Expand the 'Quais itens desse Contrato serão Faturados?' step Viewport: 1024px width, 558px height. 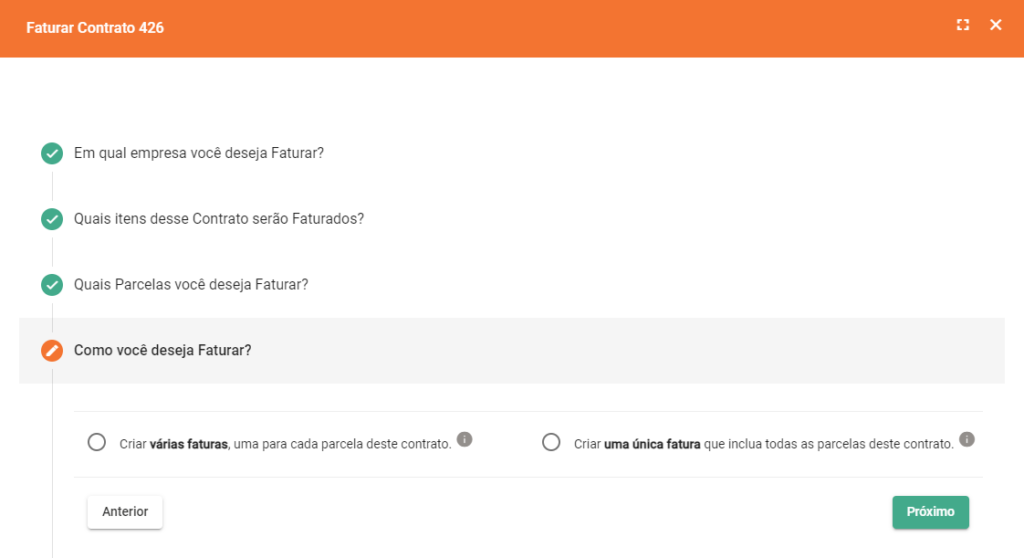(x=219, y=219)
